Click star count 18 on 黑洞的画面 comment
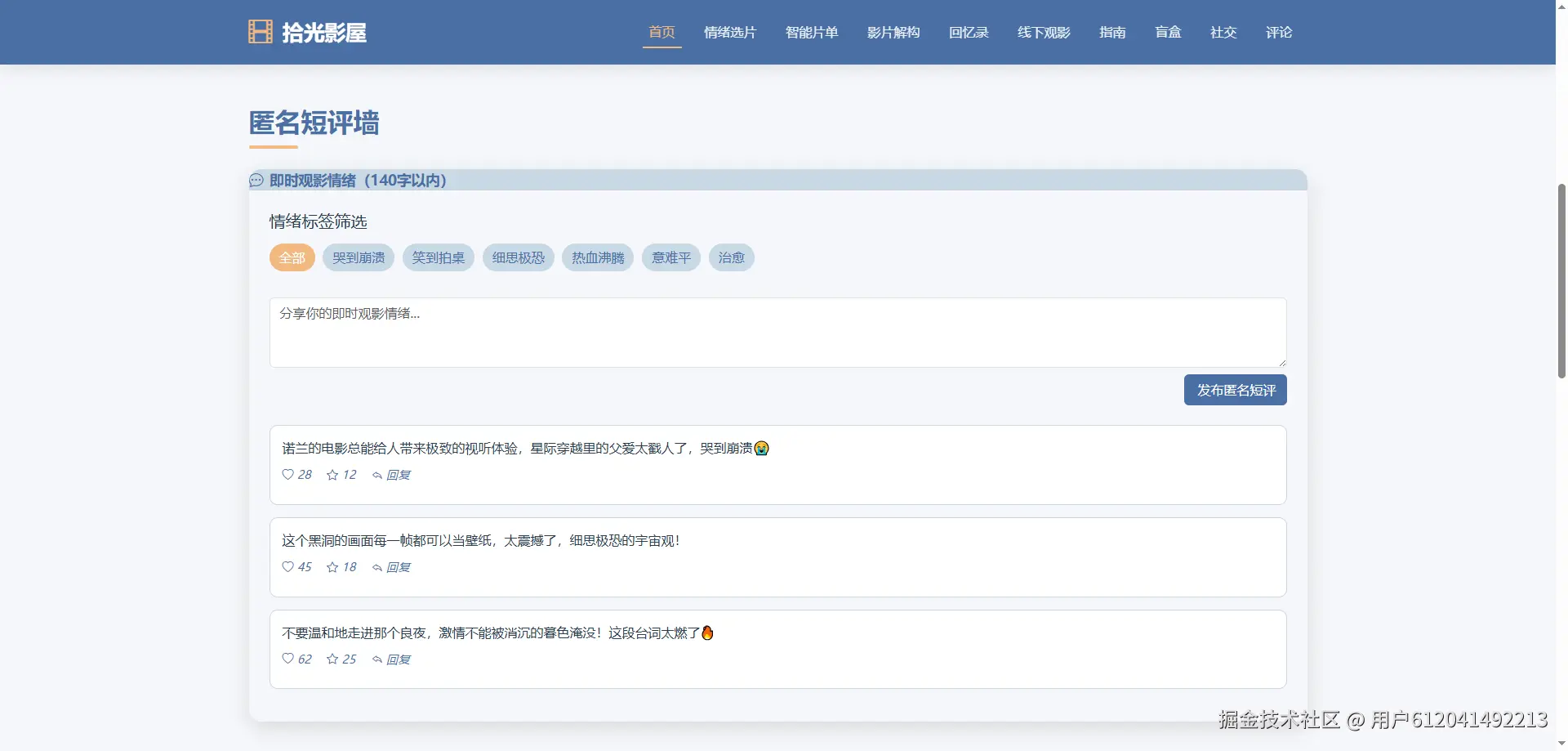 tap(350, 567)
